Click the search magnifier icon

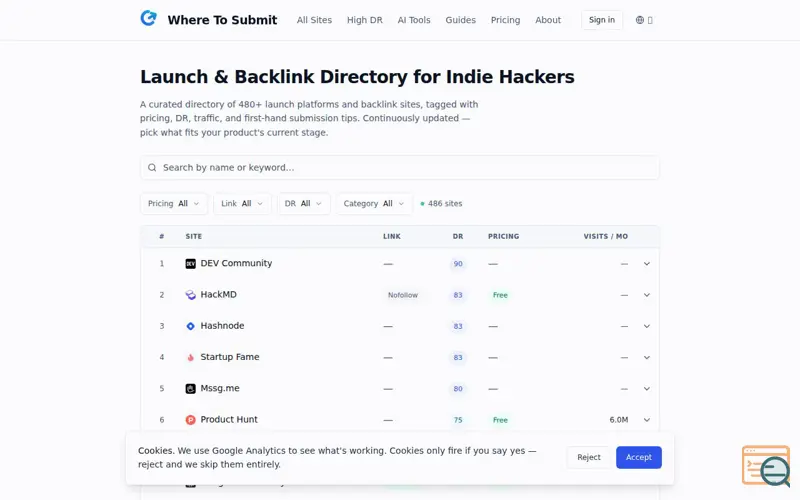152,167
